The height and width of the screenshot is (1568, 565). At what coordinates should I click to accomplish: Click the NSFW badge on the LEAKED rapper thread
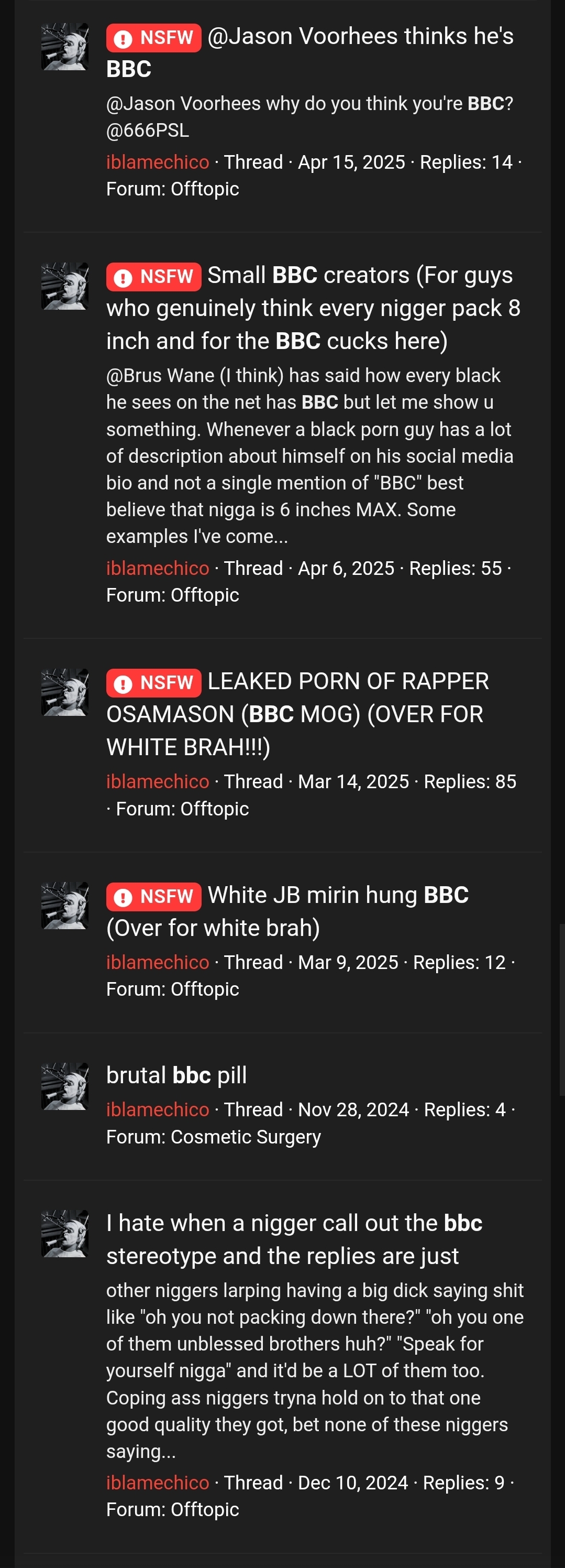click(154, 683)
